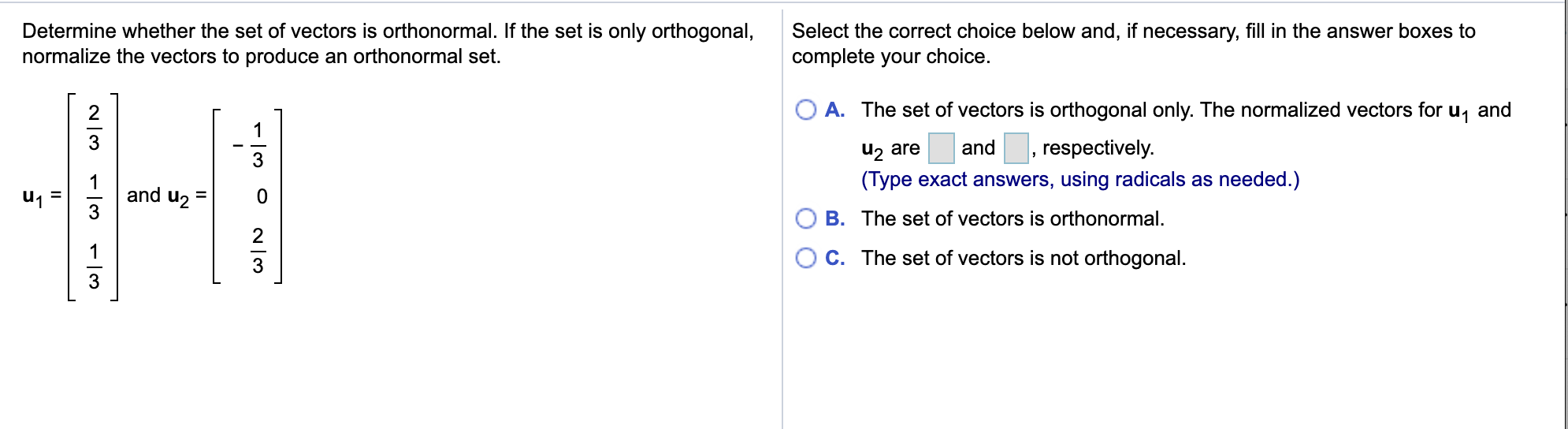
Task: Click the bold 'B.' choice letter
Action: coord(835,218)
